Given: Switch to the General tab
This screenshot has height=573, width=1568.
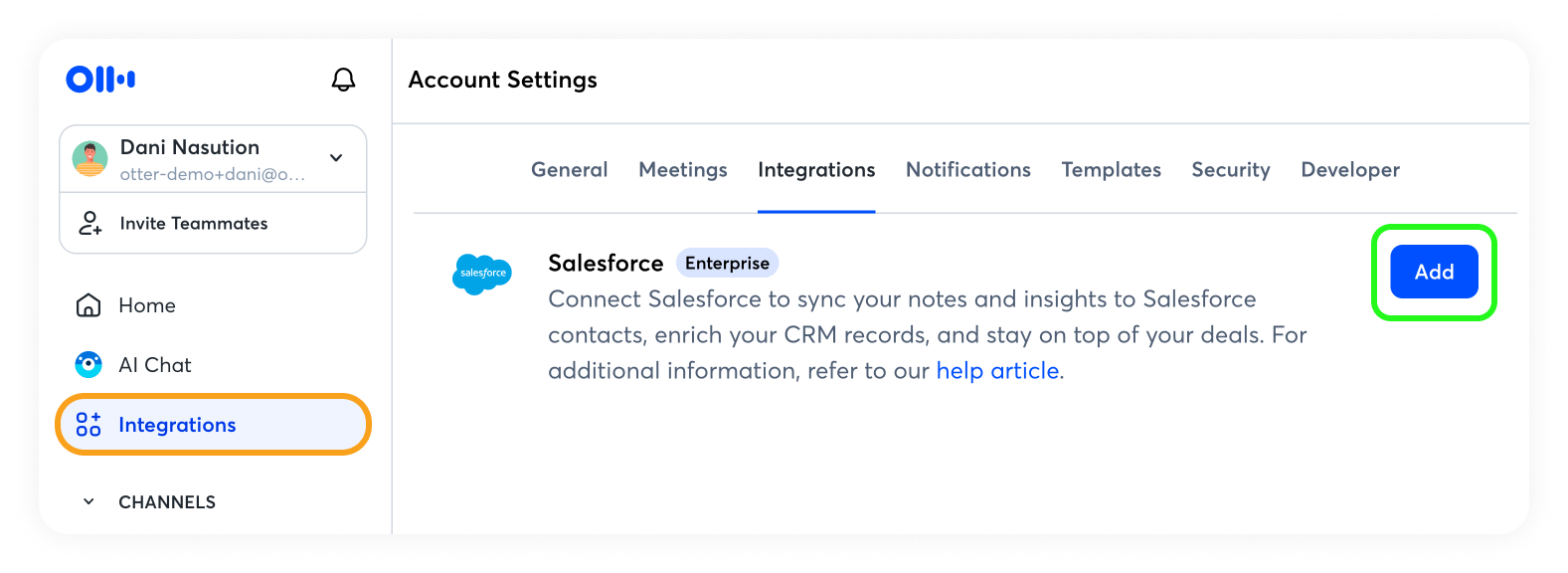Looking at the screenshot, I should (569, 170).
